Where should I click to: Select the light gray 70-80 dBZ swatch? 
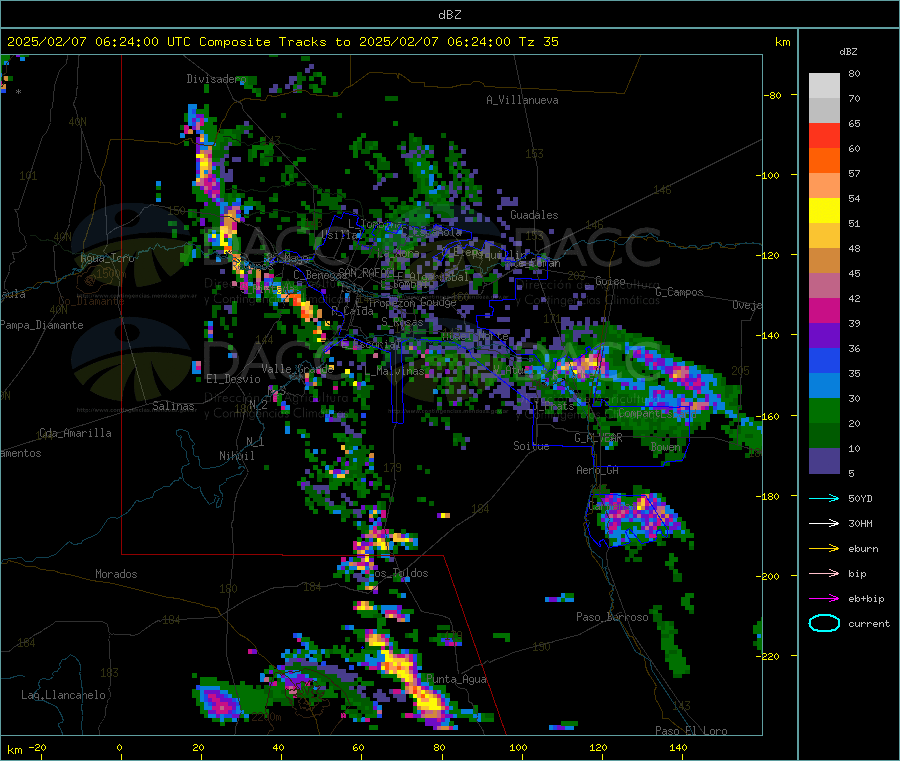pos(824,86)
